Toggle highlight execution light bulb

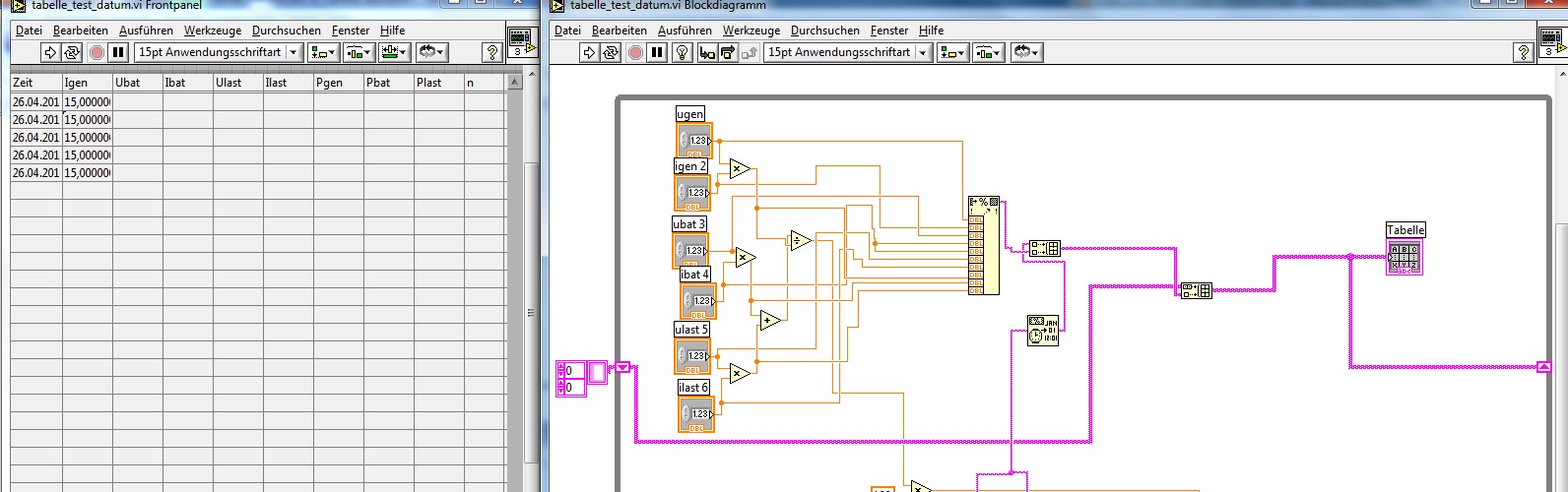point(682,52)
